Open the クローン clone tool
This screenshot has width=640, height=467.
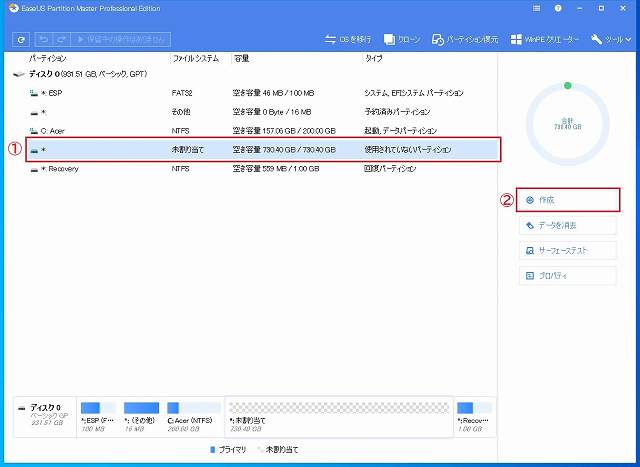(x=402, y=40)
